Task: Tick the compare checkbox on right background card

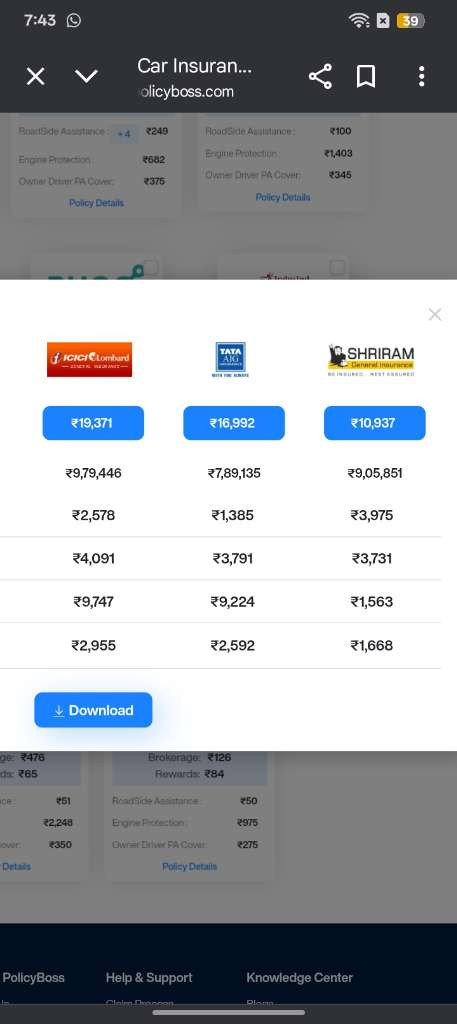Action: [x=338, y=268]
